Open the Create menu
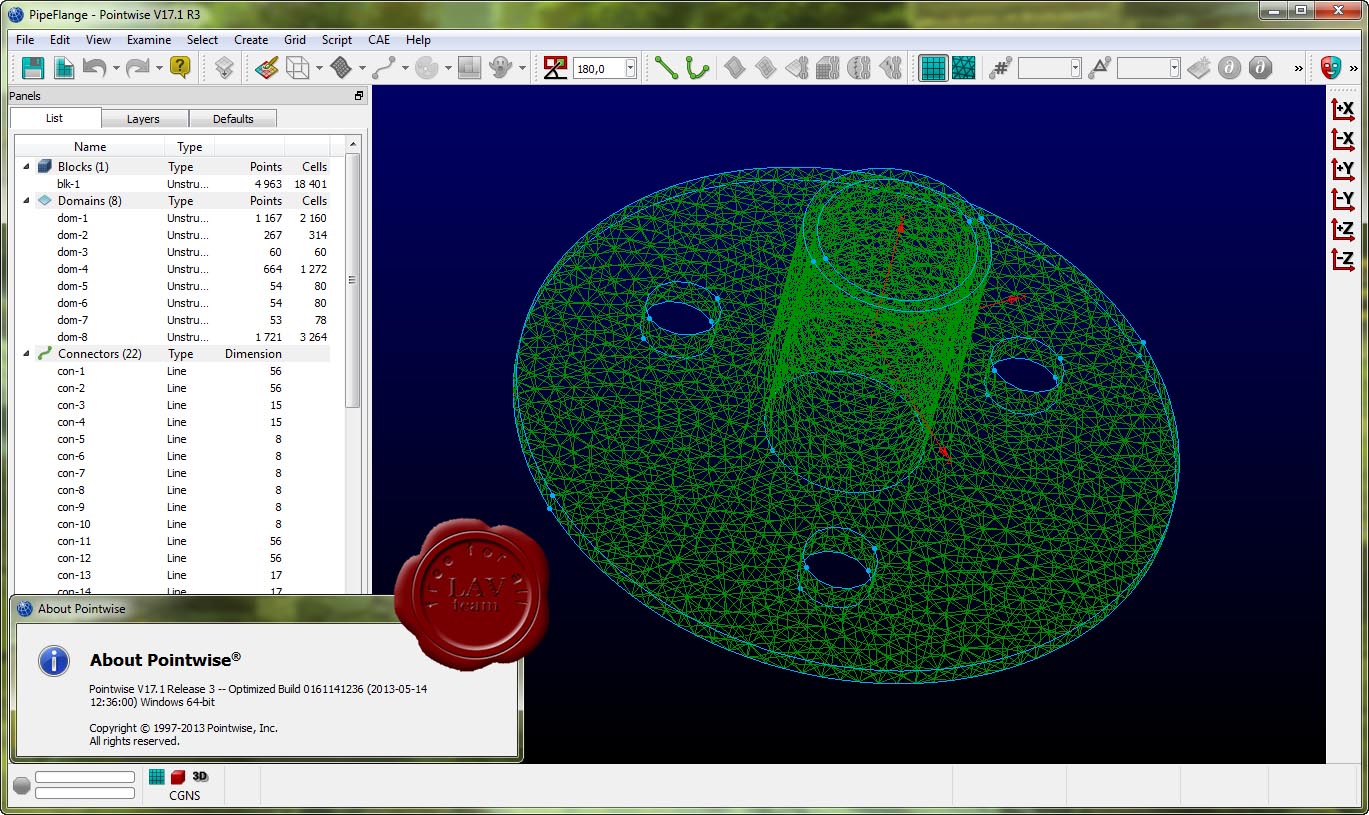Screen dimensions: 1369x815 (x=251, y=40)
